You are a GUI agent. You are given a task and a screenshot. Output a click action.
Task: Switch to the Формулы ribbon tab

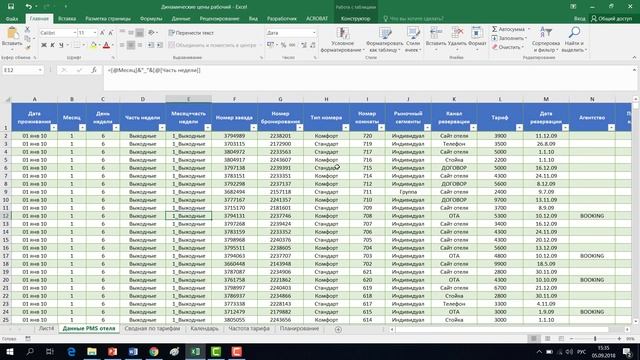click(x=151, y=19)
